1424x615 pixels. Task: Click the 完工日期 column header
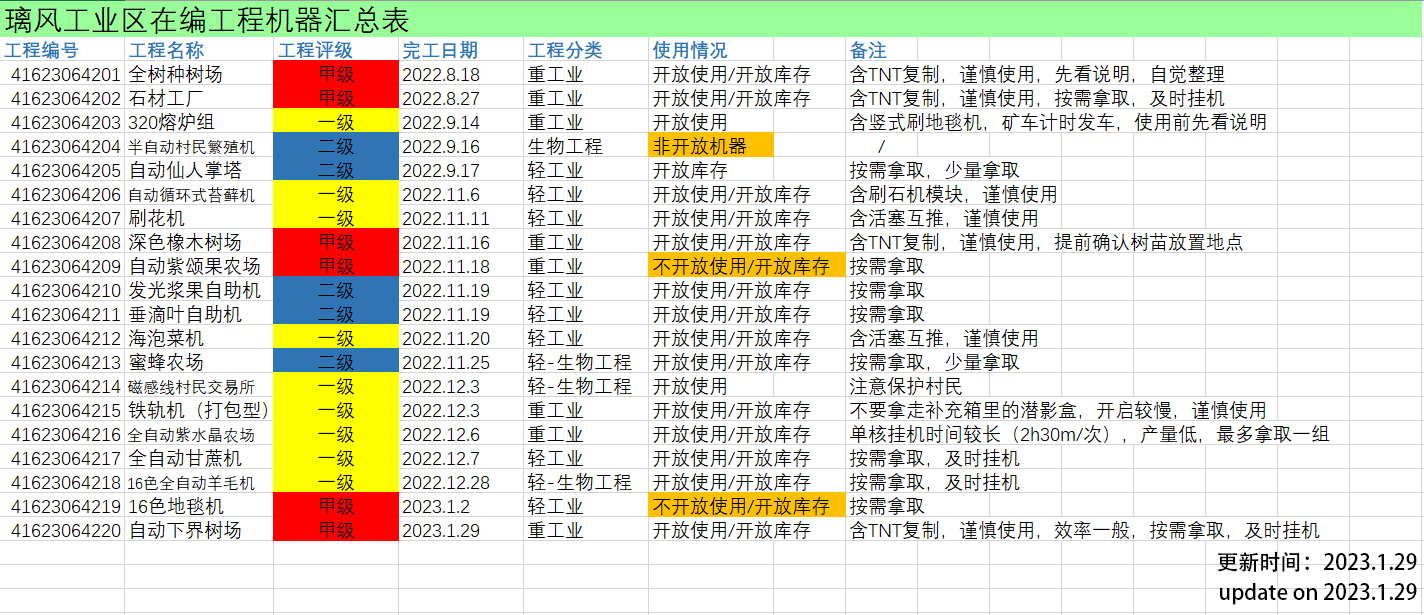click(x=440, y=51)
